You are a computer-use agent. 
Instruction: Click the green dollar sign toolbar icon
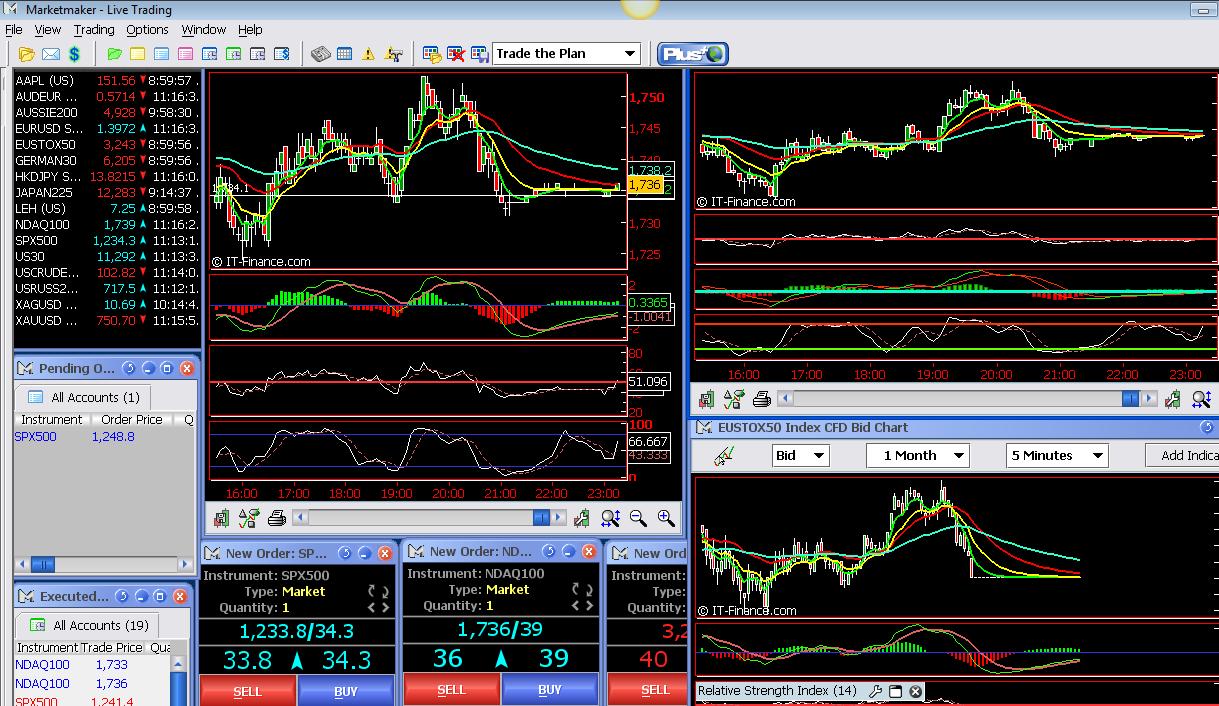point(75,54)
